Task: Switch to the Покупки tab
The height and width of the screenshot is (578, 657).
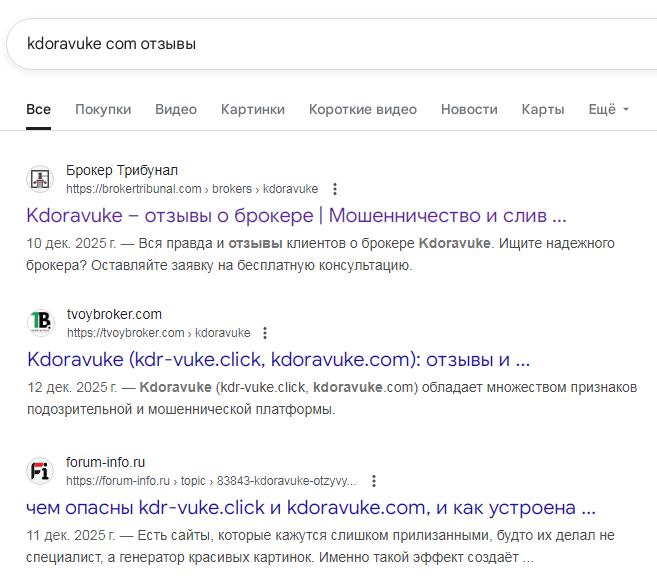Action: (x=103, y=109)
